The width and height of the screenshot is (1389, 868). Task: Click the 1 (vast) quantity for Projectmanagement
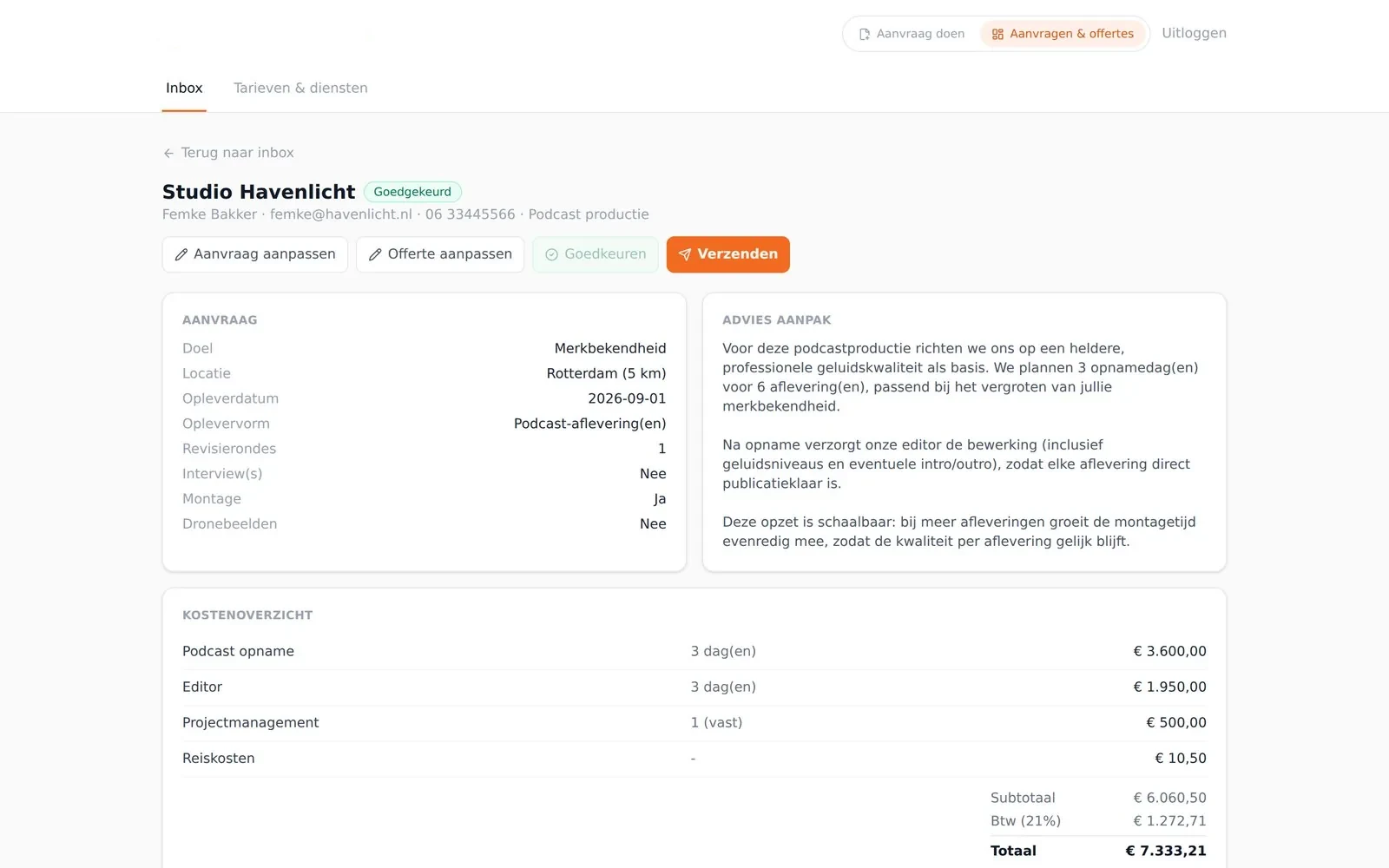click(x=716, y=722)
